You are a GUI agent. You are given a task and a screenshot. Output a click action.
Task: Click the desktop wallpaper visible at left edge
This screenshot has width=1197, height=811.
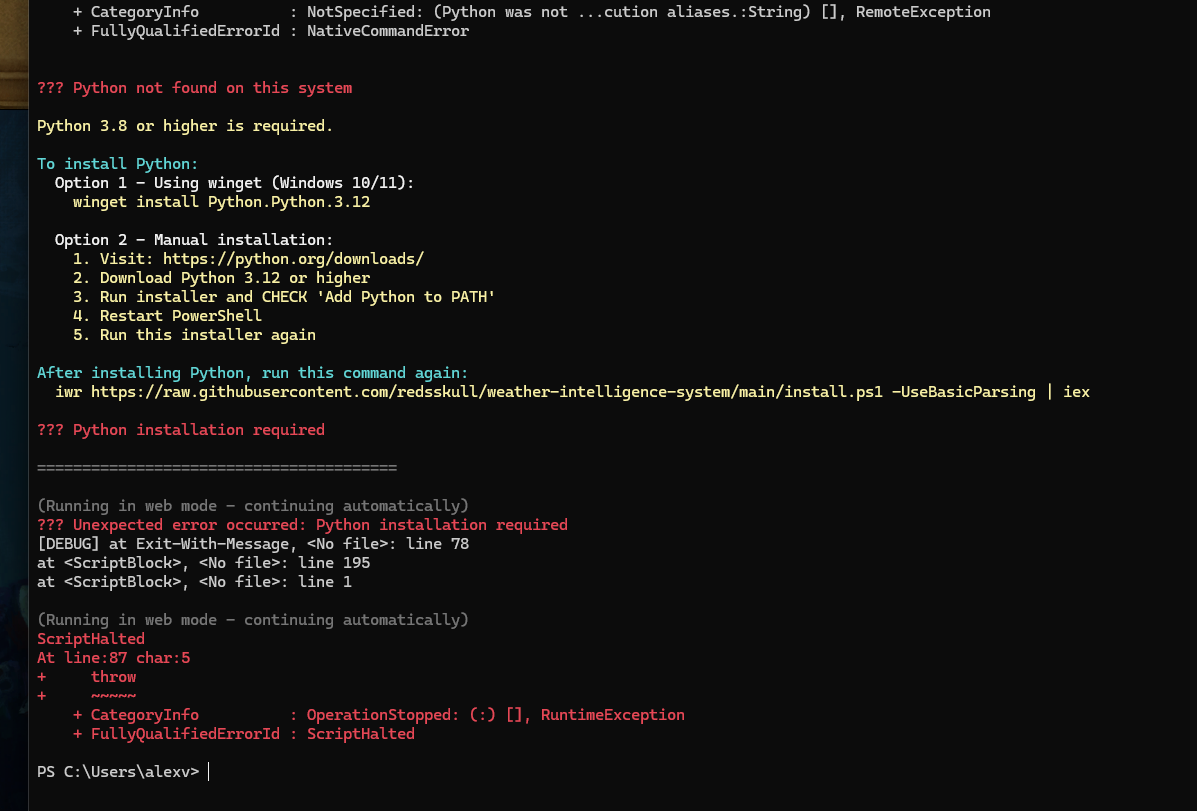(x=10, y=400)
